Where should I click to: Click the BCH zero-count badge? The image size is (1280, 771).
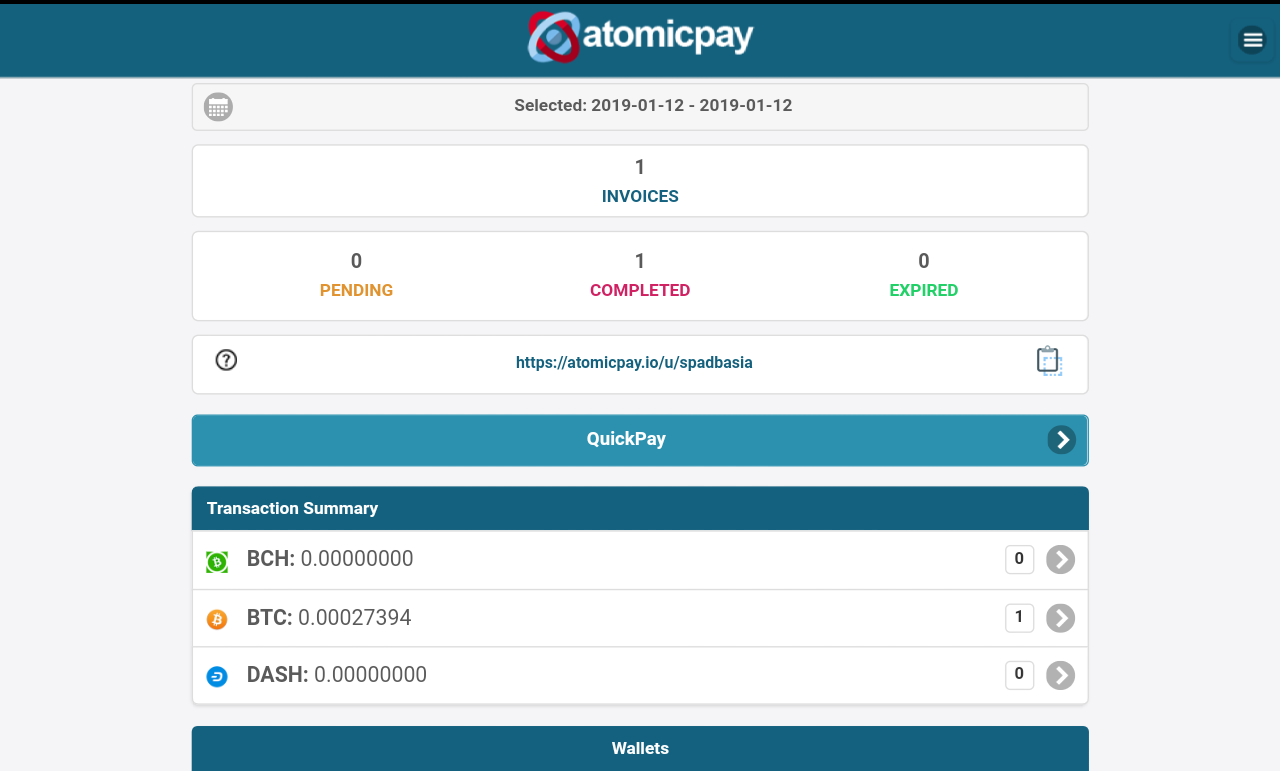tap(1019, 559)
